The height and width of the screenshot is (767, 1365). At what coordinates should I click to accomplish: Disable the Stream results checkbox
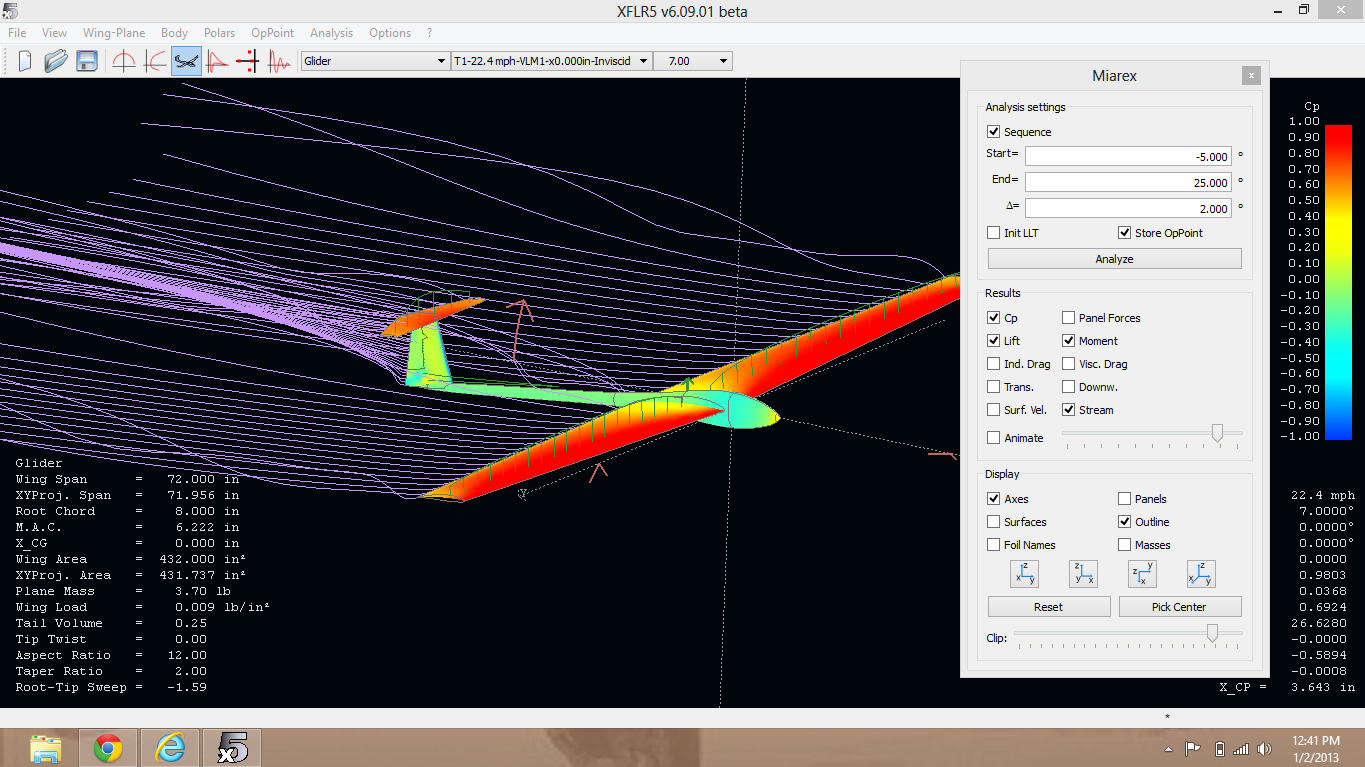(1068, 409)
